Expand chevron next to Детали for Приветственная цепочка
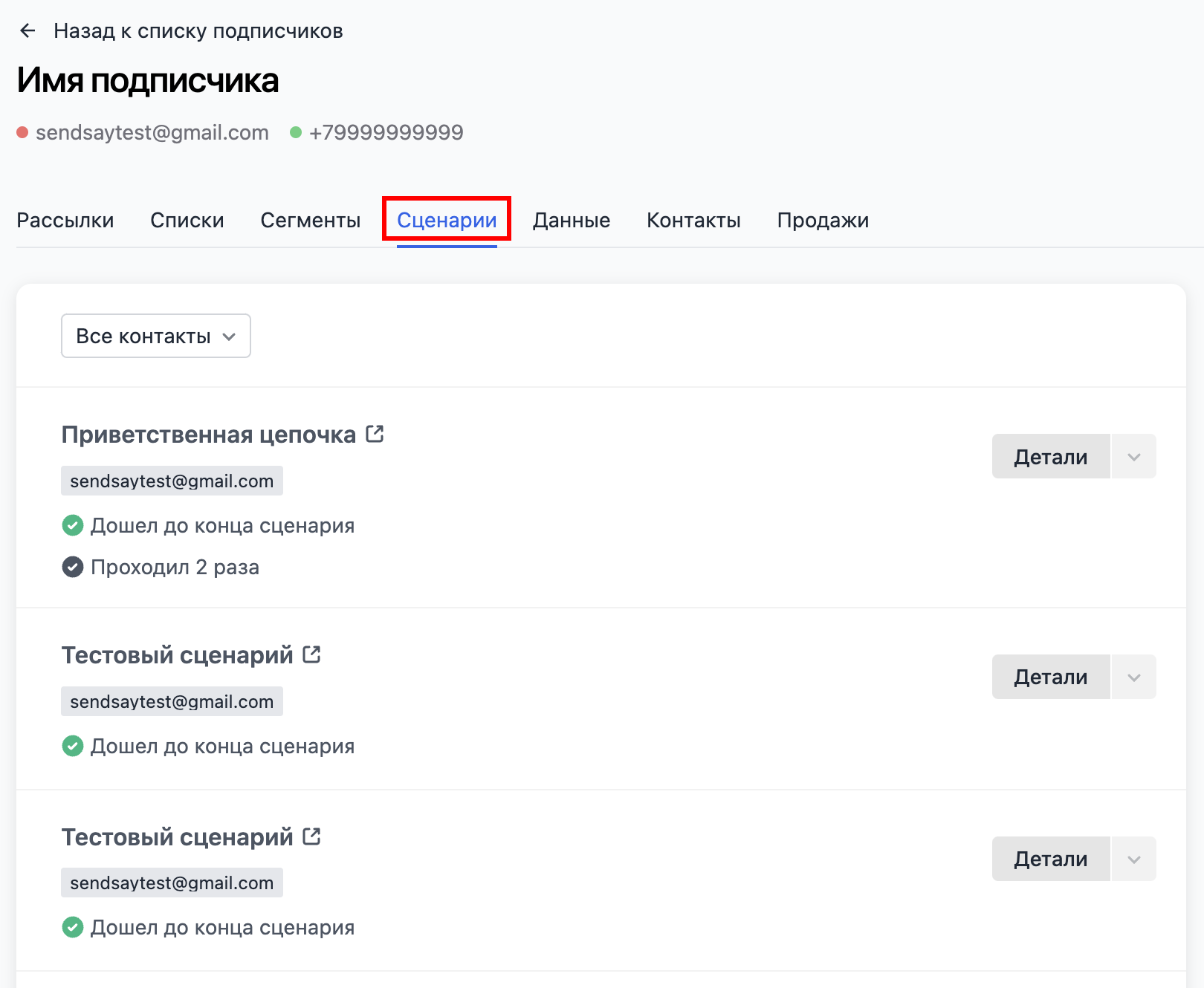The width and height of the screenshot is (1204, 988). [1133, 457]
